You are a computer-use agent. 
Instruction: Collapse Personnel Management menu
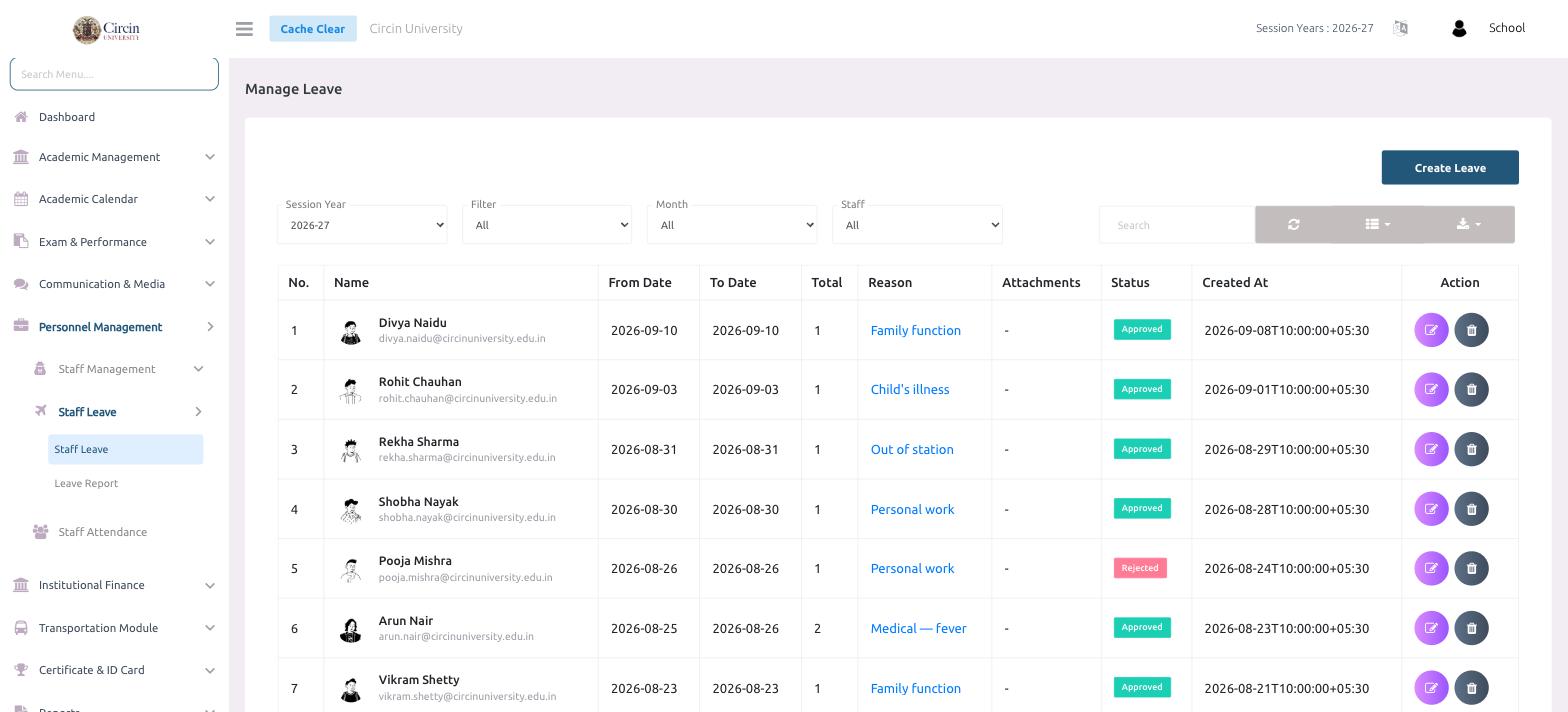tap(114, 327)
